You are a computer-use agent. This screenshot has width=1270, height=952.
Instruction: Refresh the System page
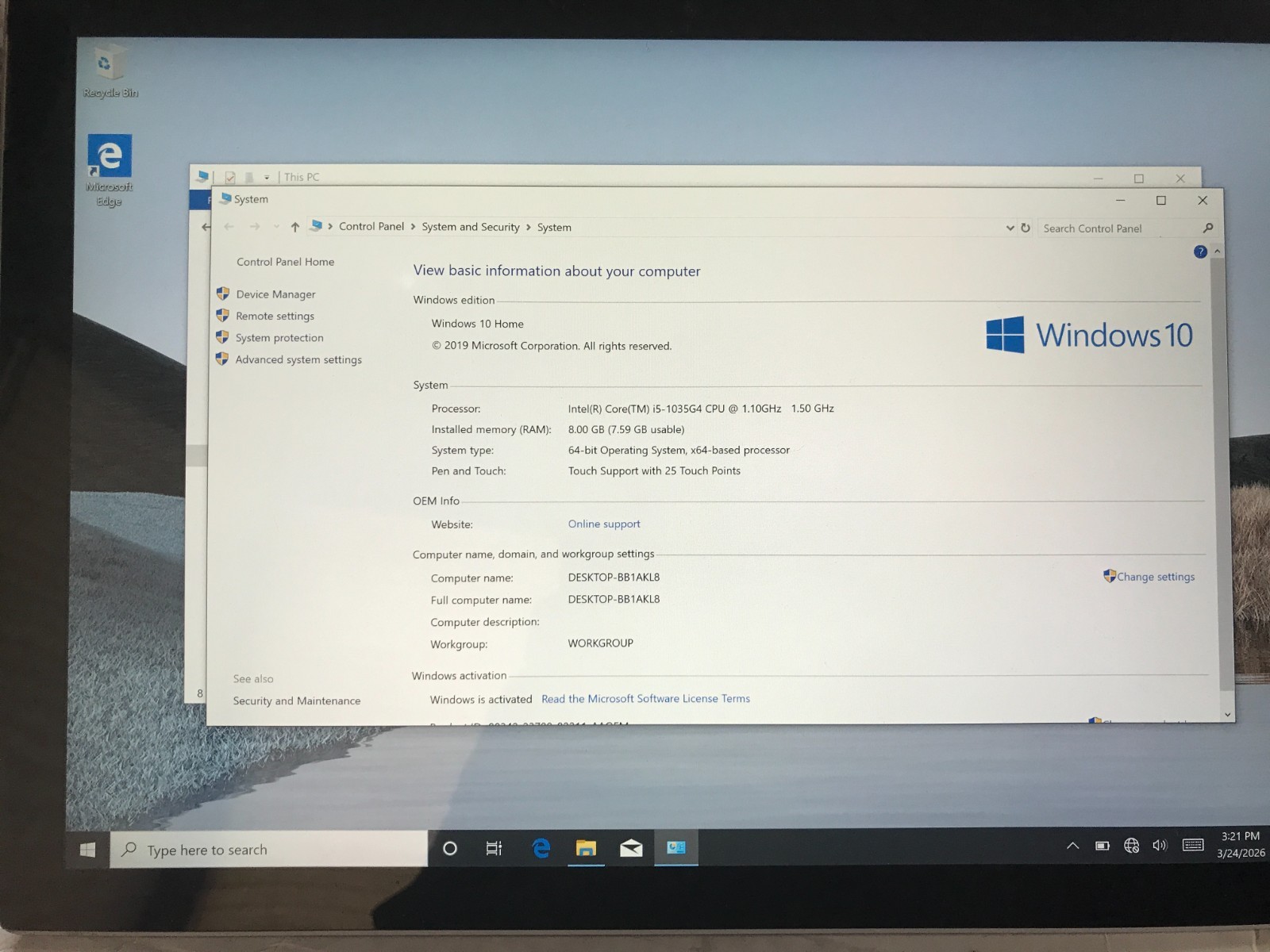tap(1026, 228)
